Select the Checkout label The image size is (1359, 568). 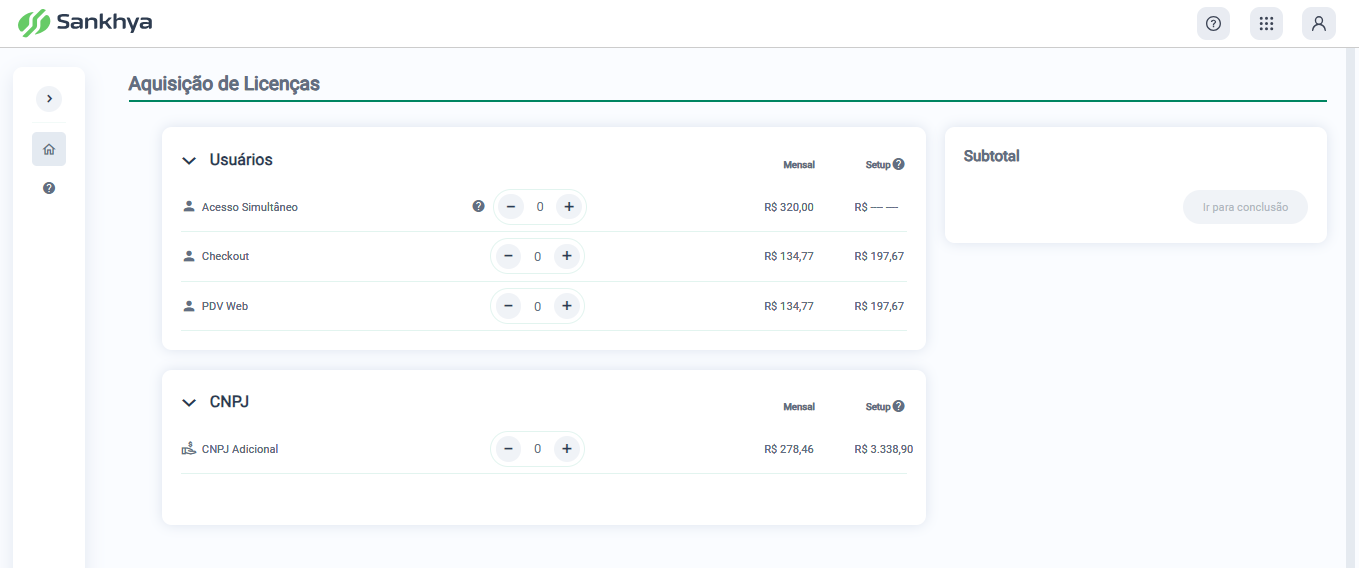[225, 256]
